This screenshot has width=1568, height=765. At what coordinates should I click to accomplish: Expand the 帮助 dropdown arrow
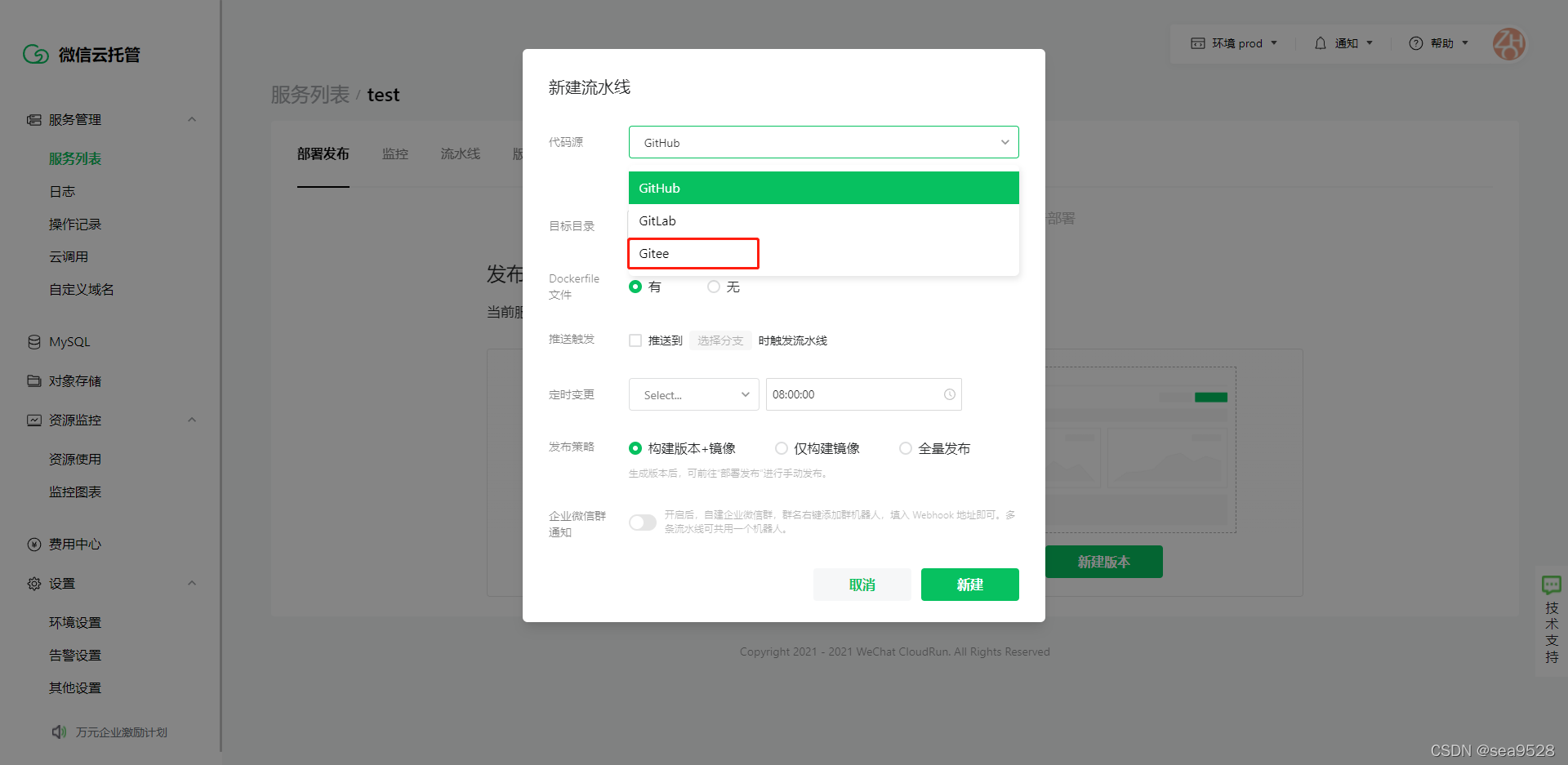[1465, 43]
